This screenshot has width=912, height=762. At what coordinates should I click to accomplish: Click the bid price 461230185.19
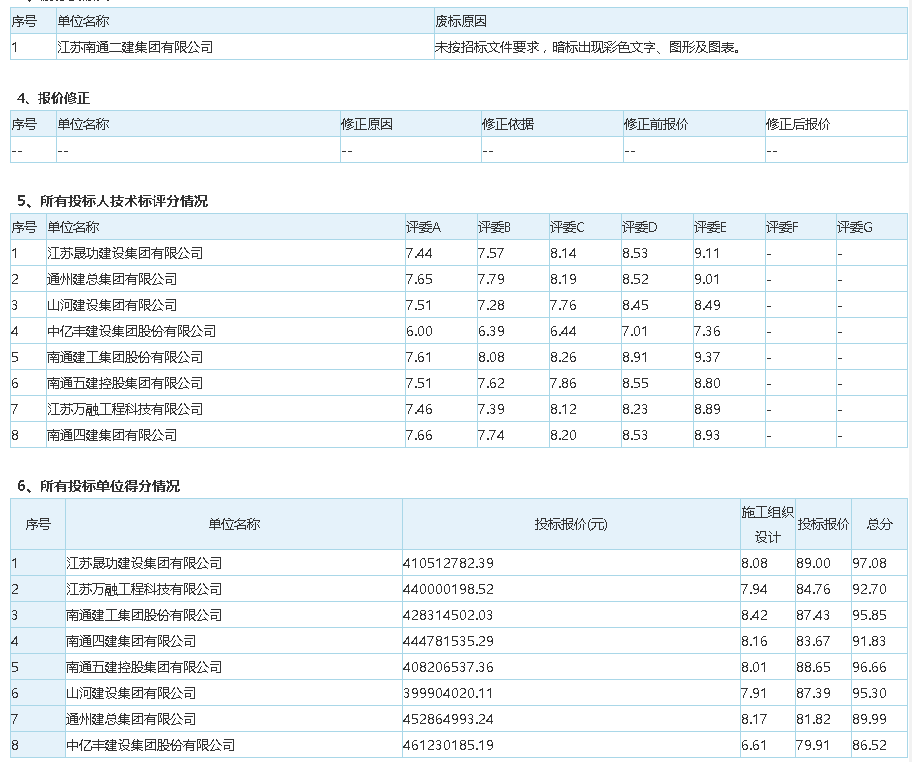point(448,745)
